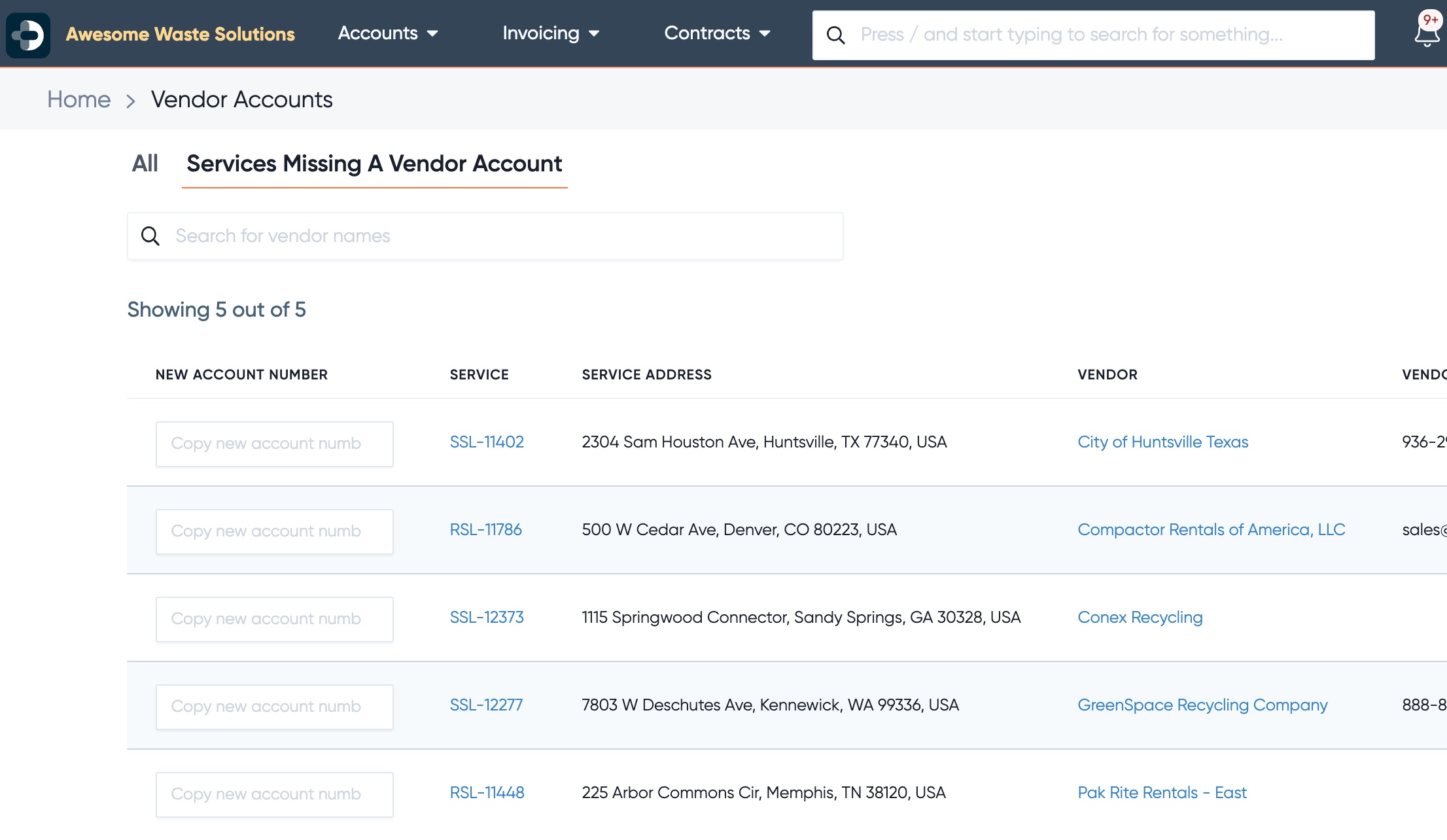Click the breadcrumb chevron after Home
1447x840 pixels.
click(x=131, y=101)
